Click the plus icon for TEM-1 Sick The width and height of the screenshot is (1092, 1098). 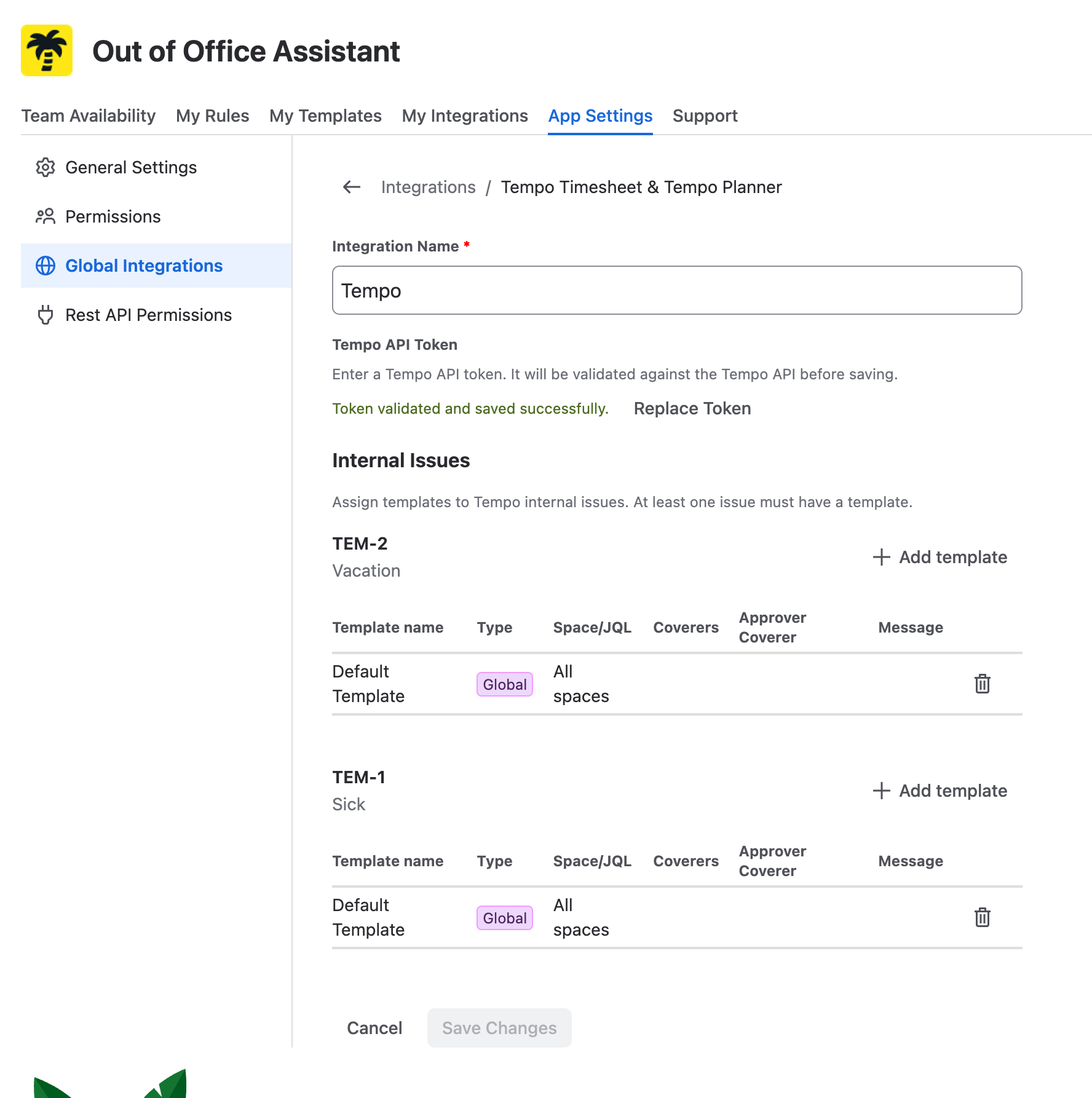coord(882,791)
